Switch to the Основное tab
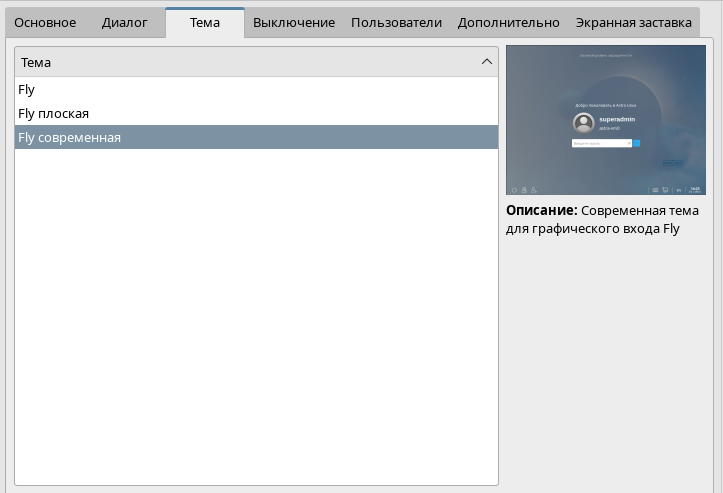 tap(45, 23)
